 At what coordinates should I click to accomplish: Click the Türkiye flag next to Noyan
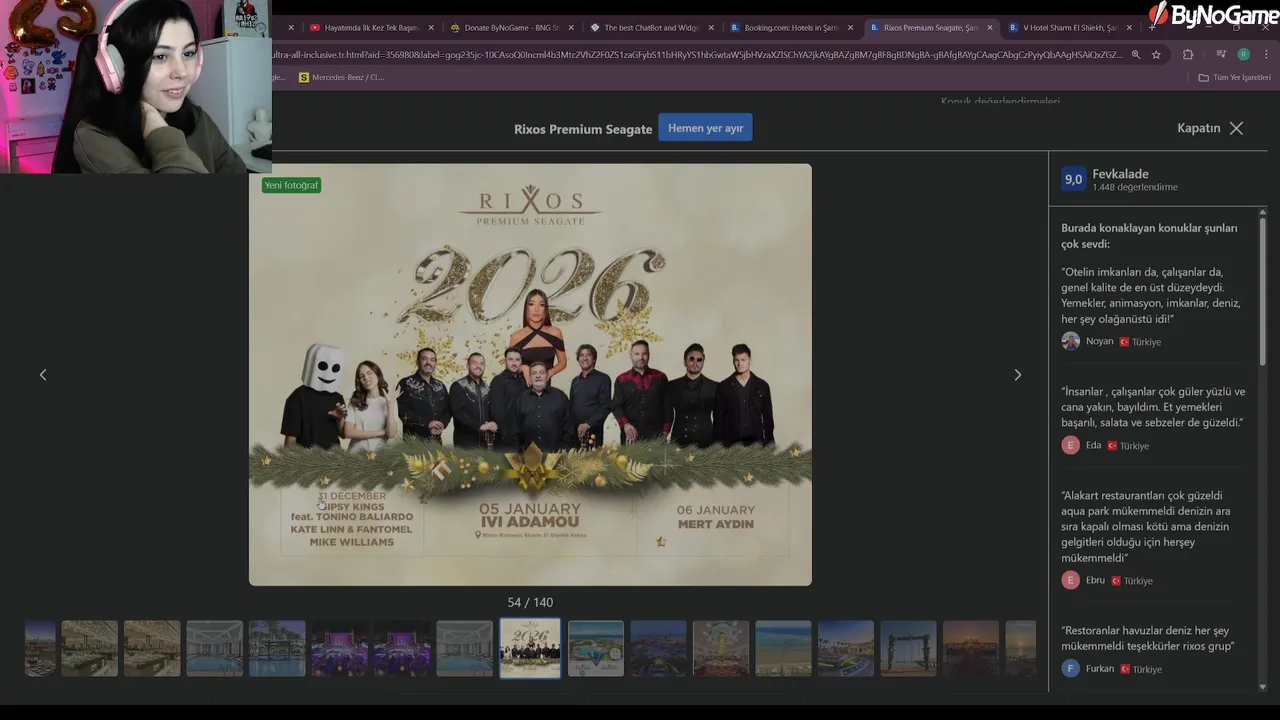pyautogui.click(x=1124, y=342)
